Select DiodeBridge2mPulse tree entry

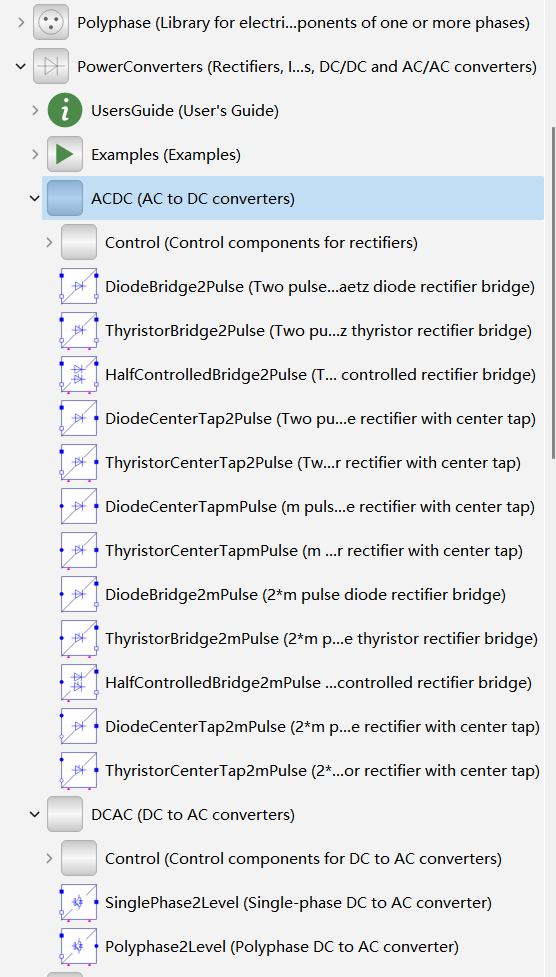[305, 594]
